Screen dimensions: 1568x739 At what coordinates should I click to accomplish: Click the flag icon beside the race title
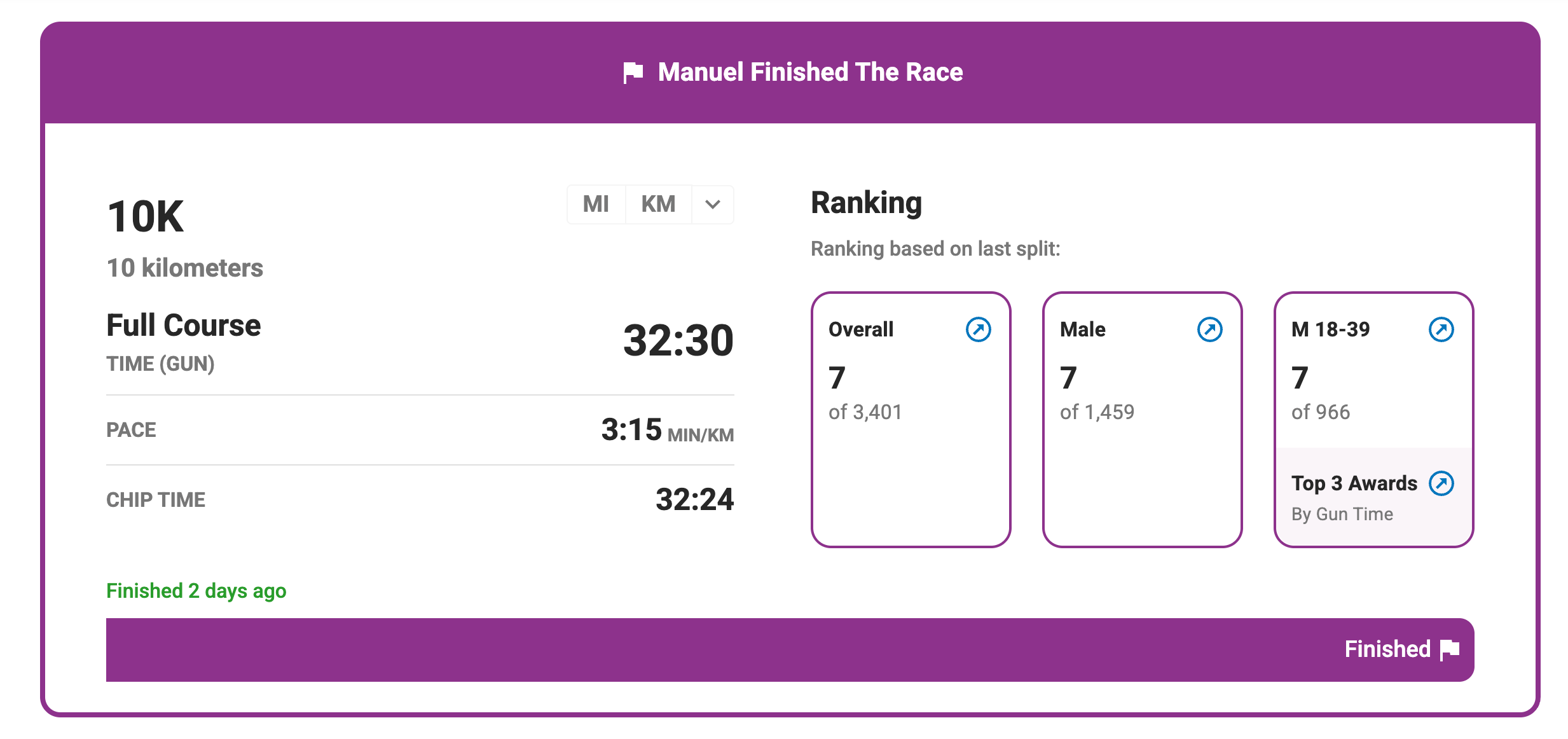[x=633, y=73]
